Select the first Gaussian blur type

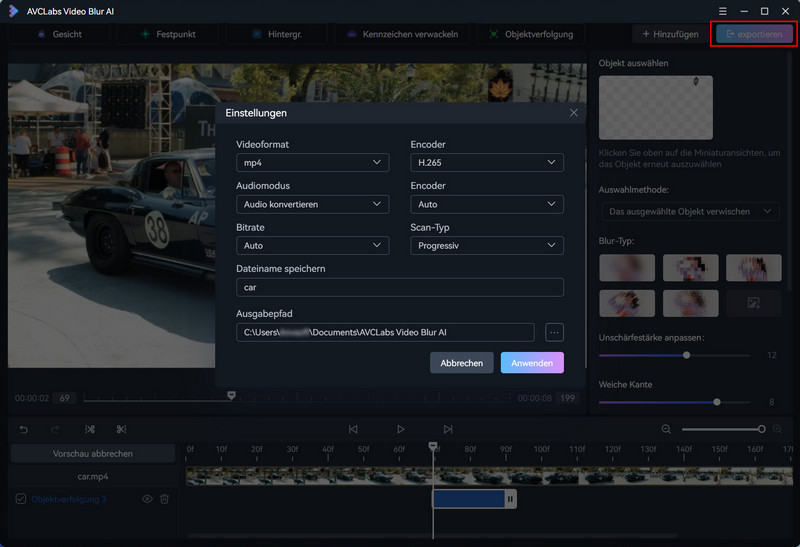627,267
